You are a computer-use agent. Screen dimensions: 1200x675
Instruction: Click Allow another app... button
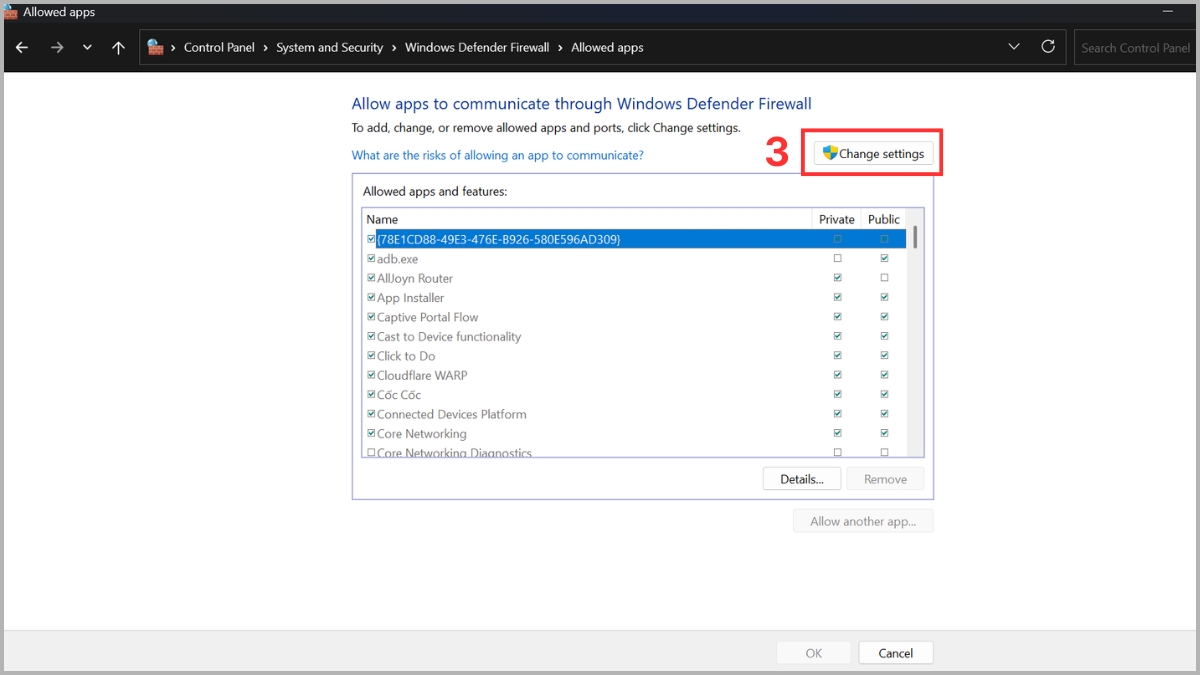point(864,521)
